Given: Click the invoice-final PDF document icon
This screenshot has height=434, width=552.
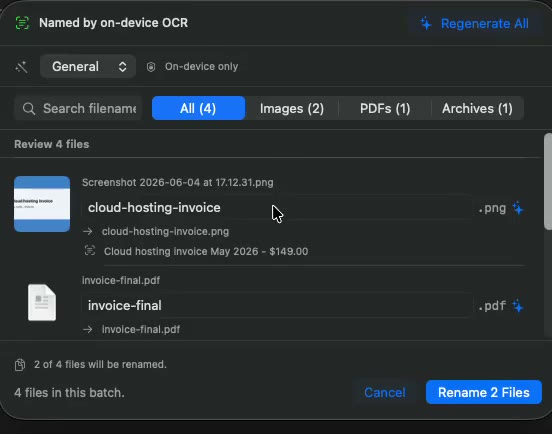Looking at the screenshot, I should coord(42,303).
